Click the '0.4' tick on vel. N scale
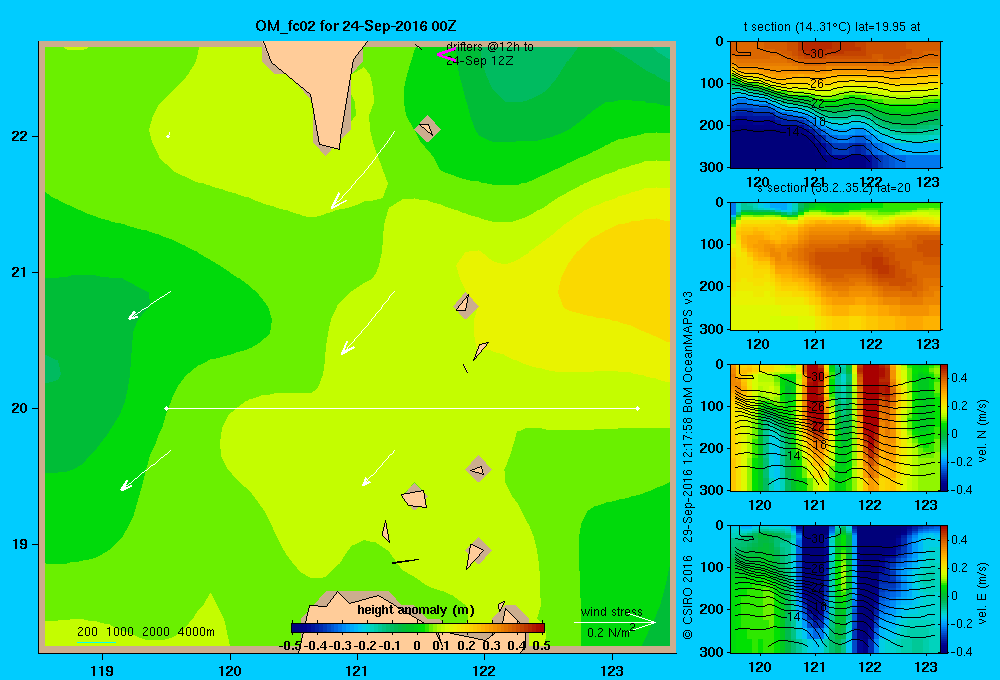 coord(959,378)
